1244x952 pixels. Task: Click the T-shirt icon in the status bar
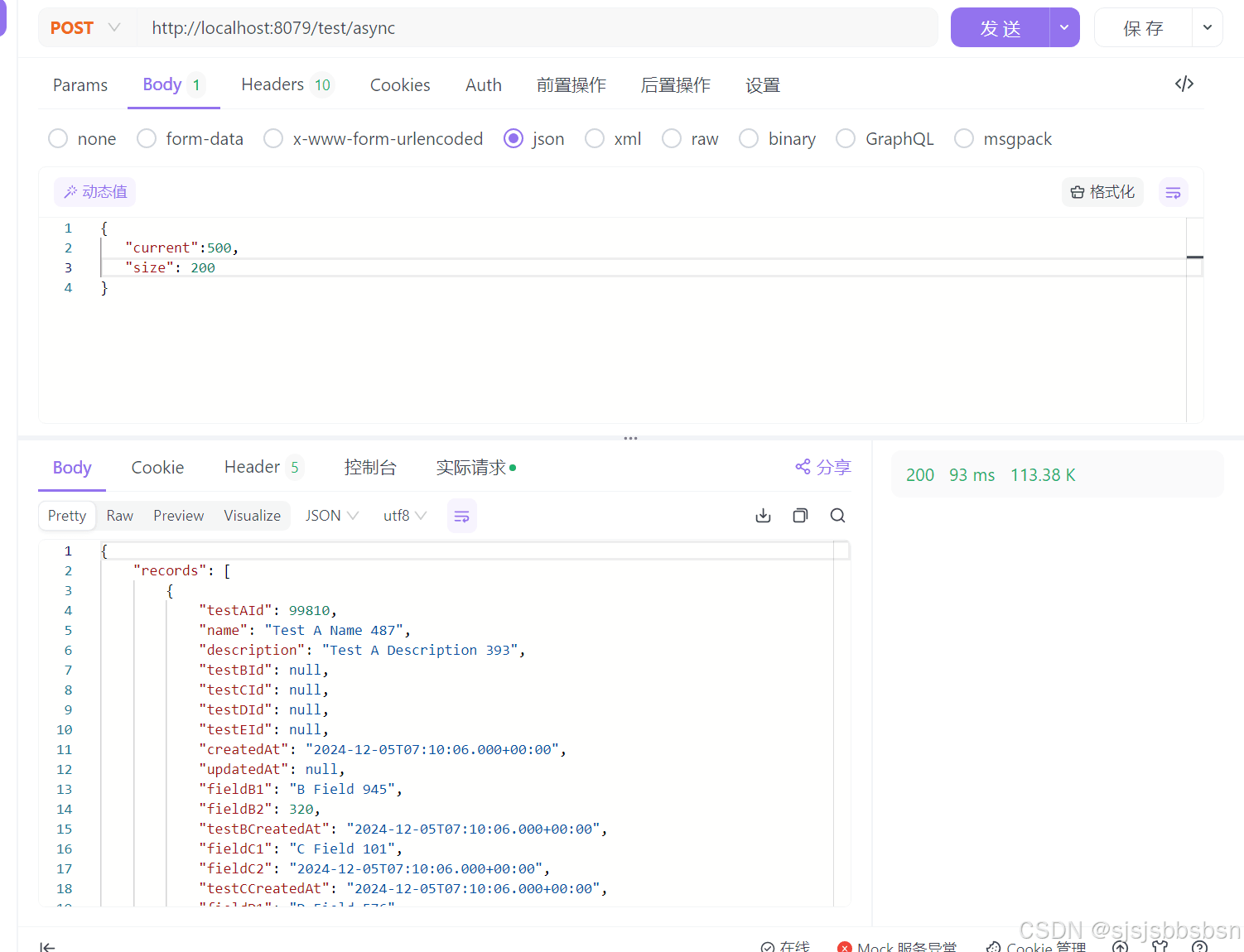[1160, 946]
